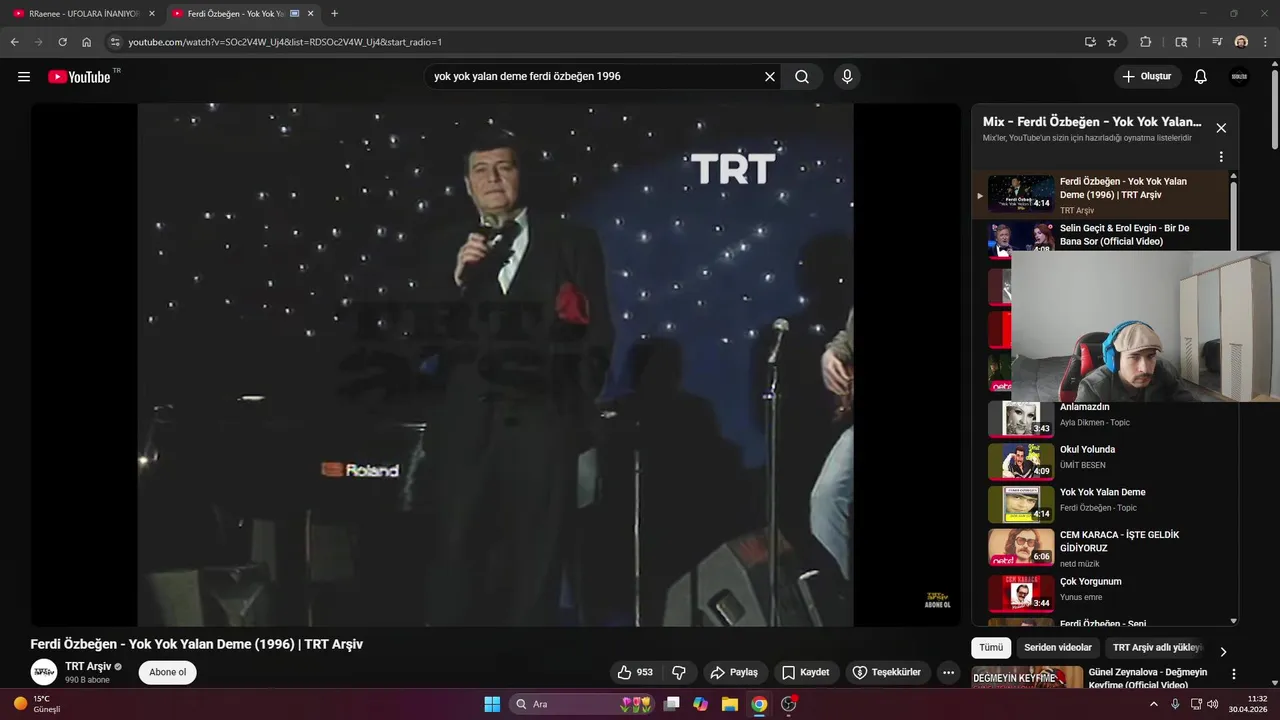The width and height of the screenshot is (1280, 720).
Task: Open Copilot app from taskbar
Action: (701, 704)
